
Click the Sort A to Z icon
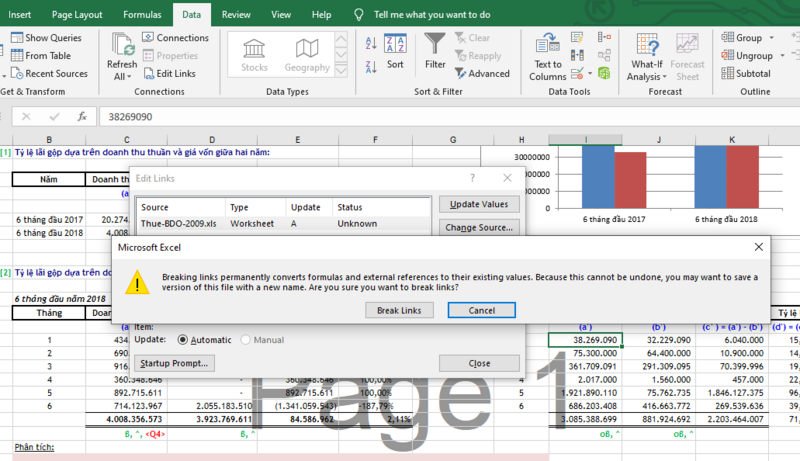371,42
